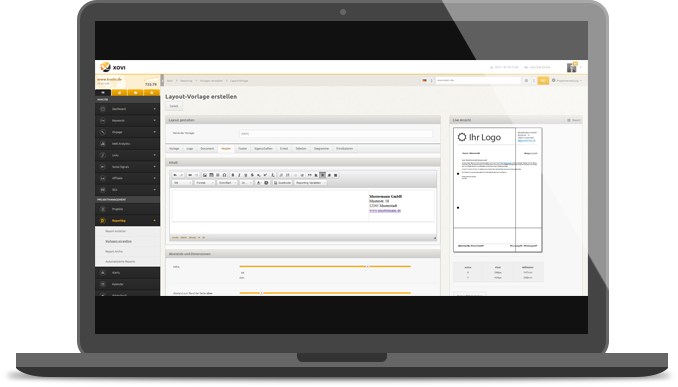Click the user avatar picture
The height and width of the screenshot is (387, 678).
pos(572,67)
